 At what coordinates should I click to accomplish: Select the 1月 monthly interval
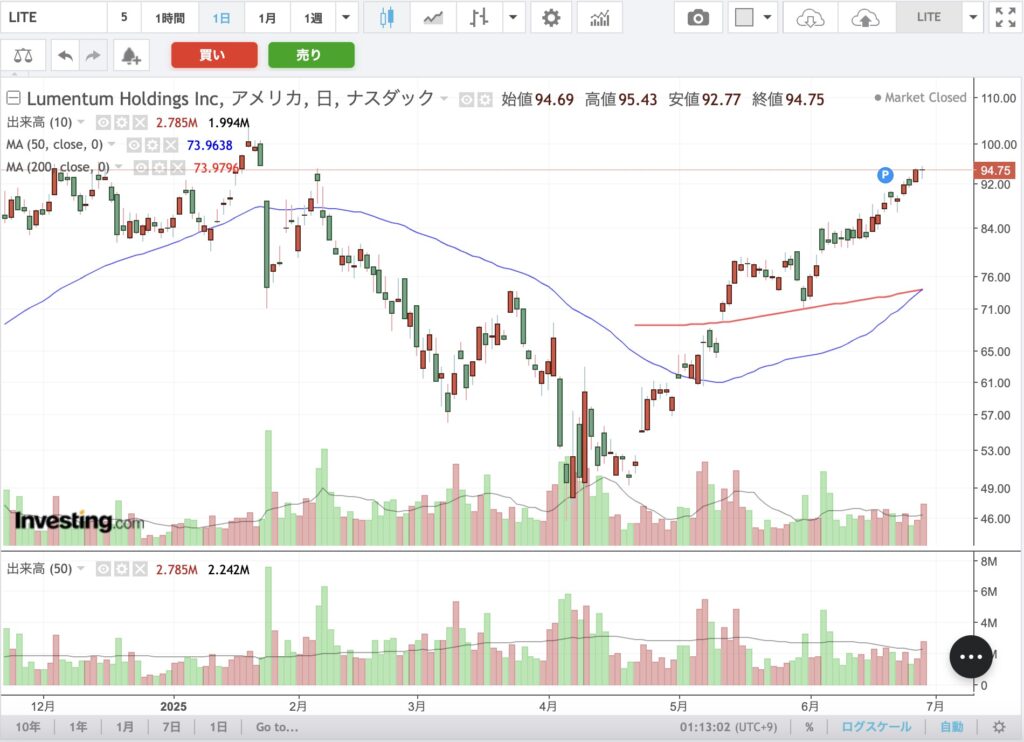[267, 18]
